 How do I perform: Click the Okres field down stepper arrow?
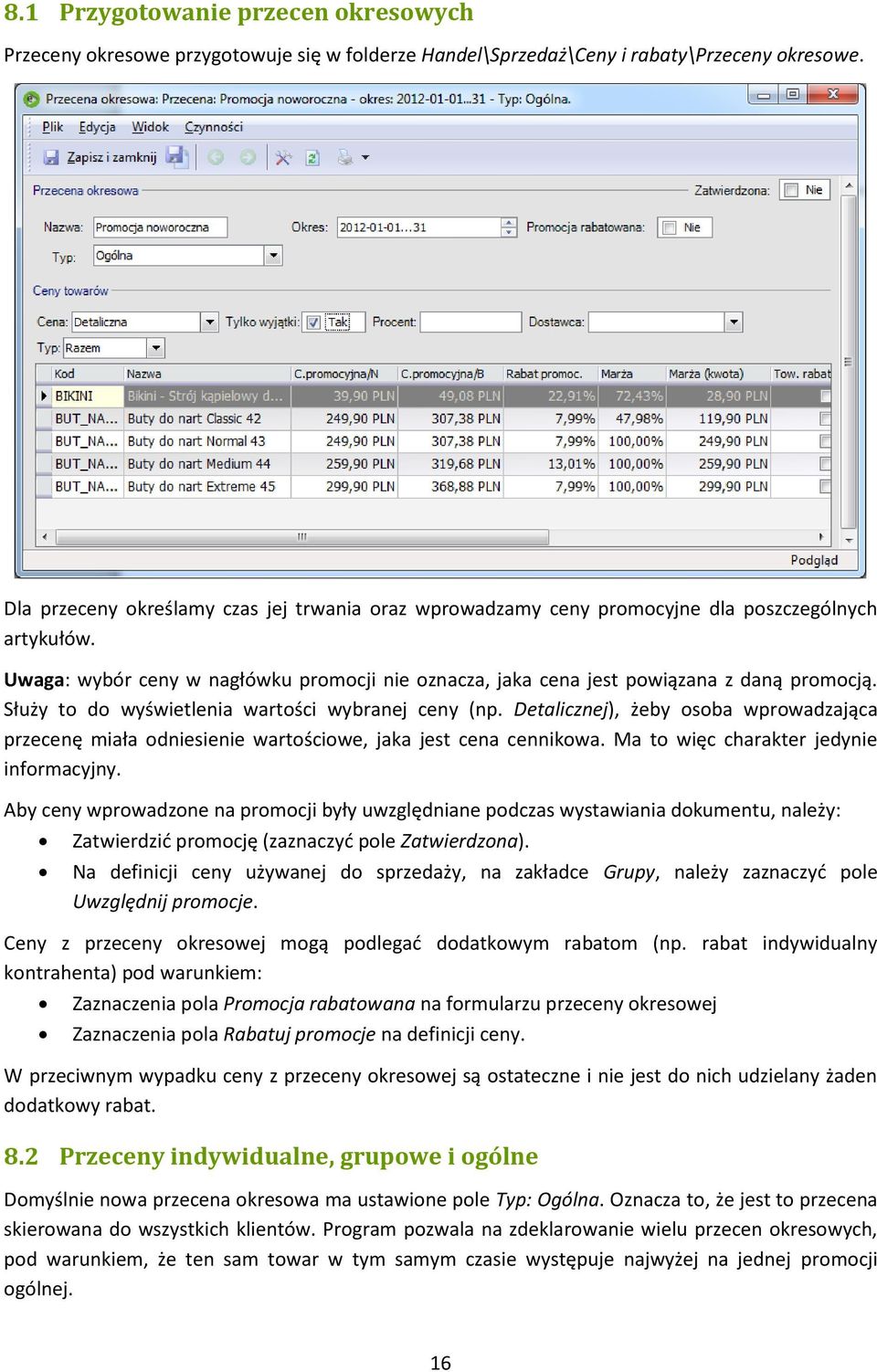click(509, 233)
